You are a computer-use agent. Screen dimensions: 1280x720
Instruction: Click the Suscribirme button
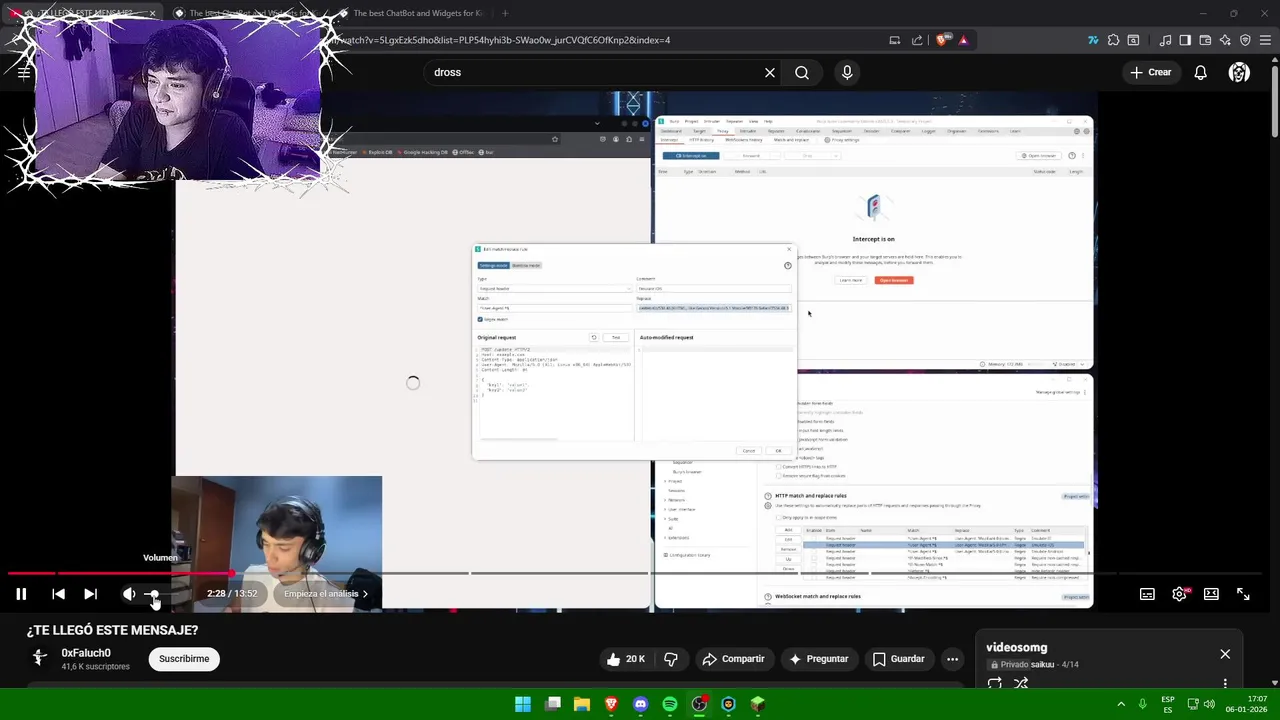(x=184, y=659)
